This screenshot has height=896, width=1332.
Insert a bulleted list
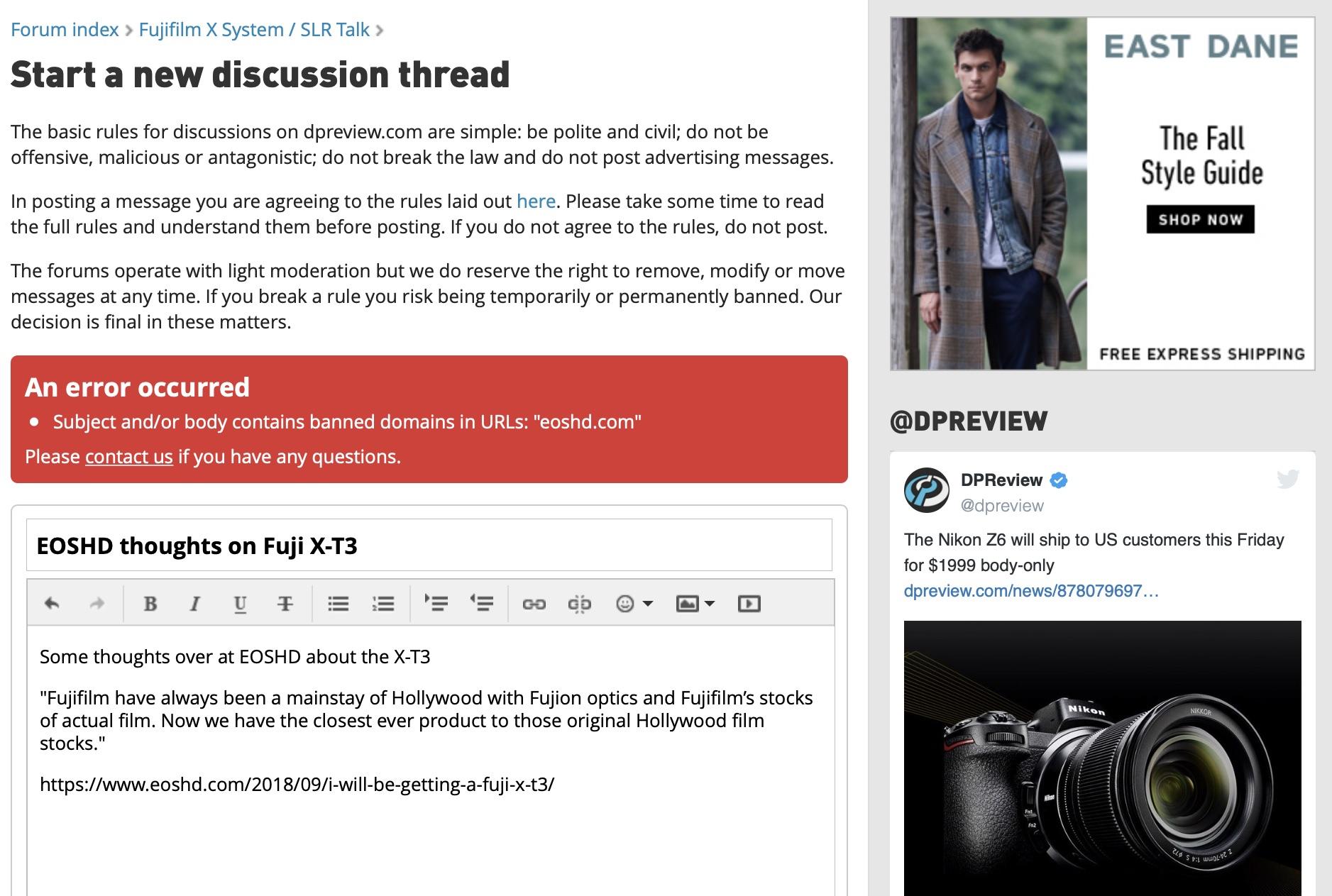click(338, 604)
